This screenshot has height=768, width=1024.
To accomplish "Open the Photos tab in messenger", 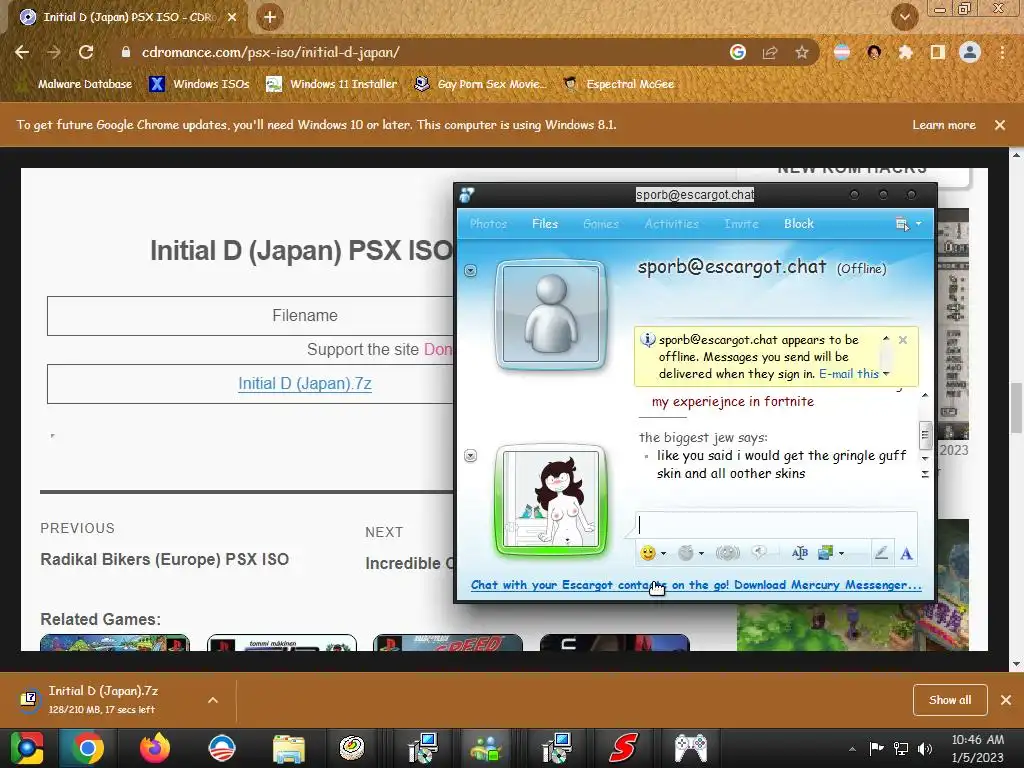I will tap(488, 223).
